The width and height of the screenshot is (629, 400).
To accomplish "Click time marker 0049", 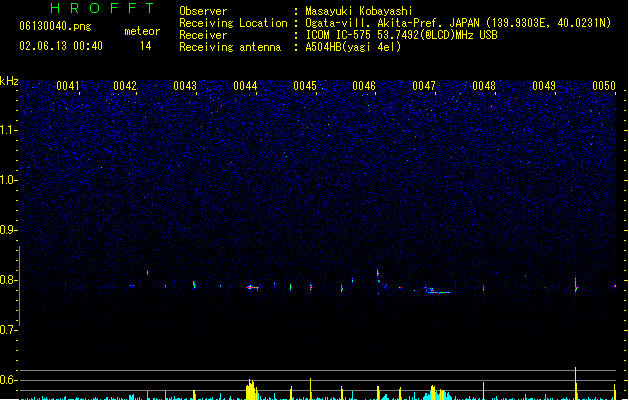I will 544,86.
